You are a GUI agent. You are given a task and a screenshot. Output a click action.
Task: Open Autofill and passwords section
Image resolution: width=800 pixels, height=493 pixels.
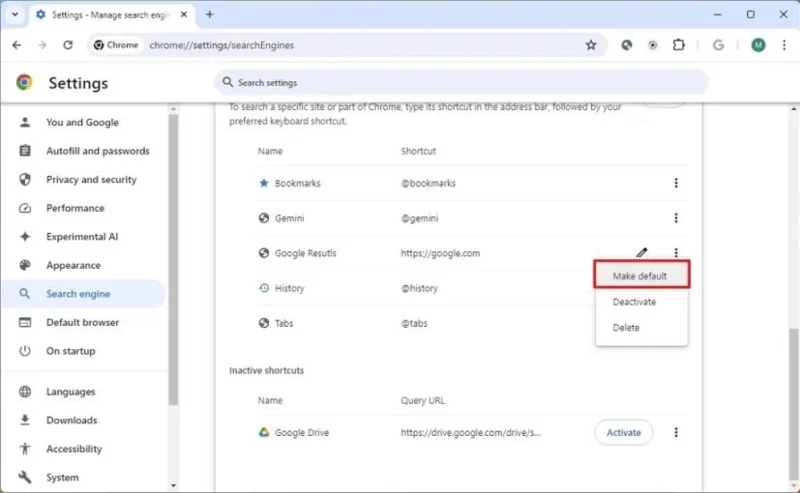pos(83,151)
